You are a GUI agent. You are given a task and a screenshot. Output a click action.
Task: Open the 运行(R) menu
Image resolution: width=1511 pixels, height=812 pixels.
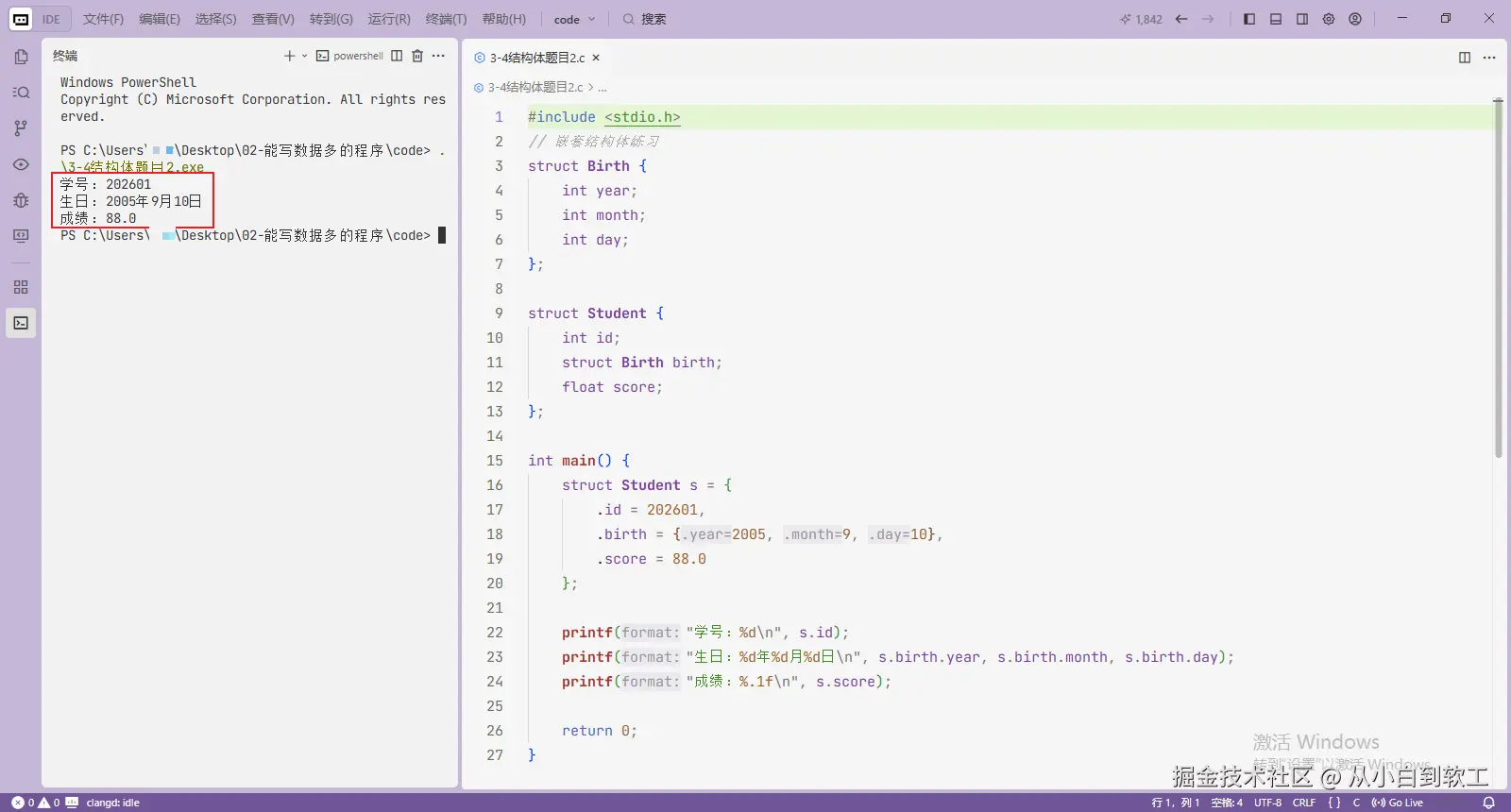pos(389,19)
